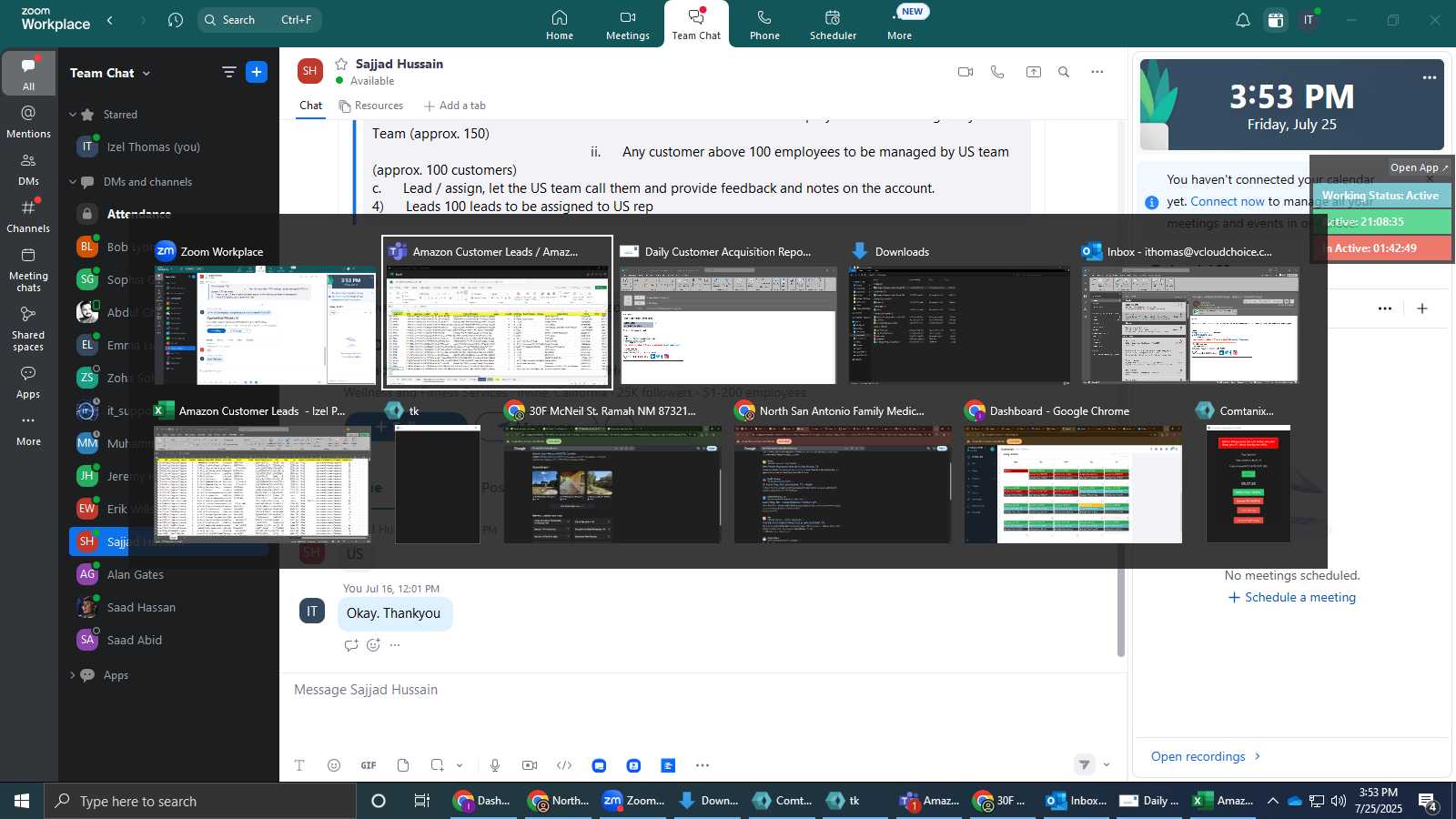Switch to the Resources tab

coord(371,106)
